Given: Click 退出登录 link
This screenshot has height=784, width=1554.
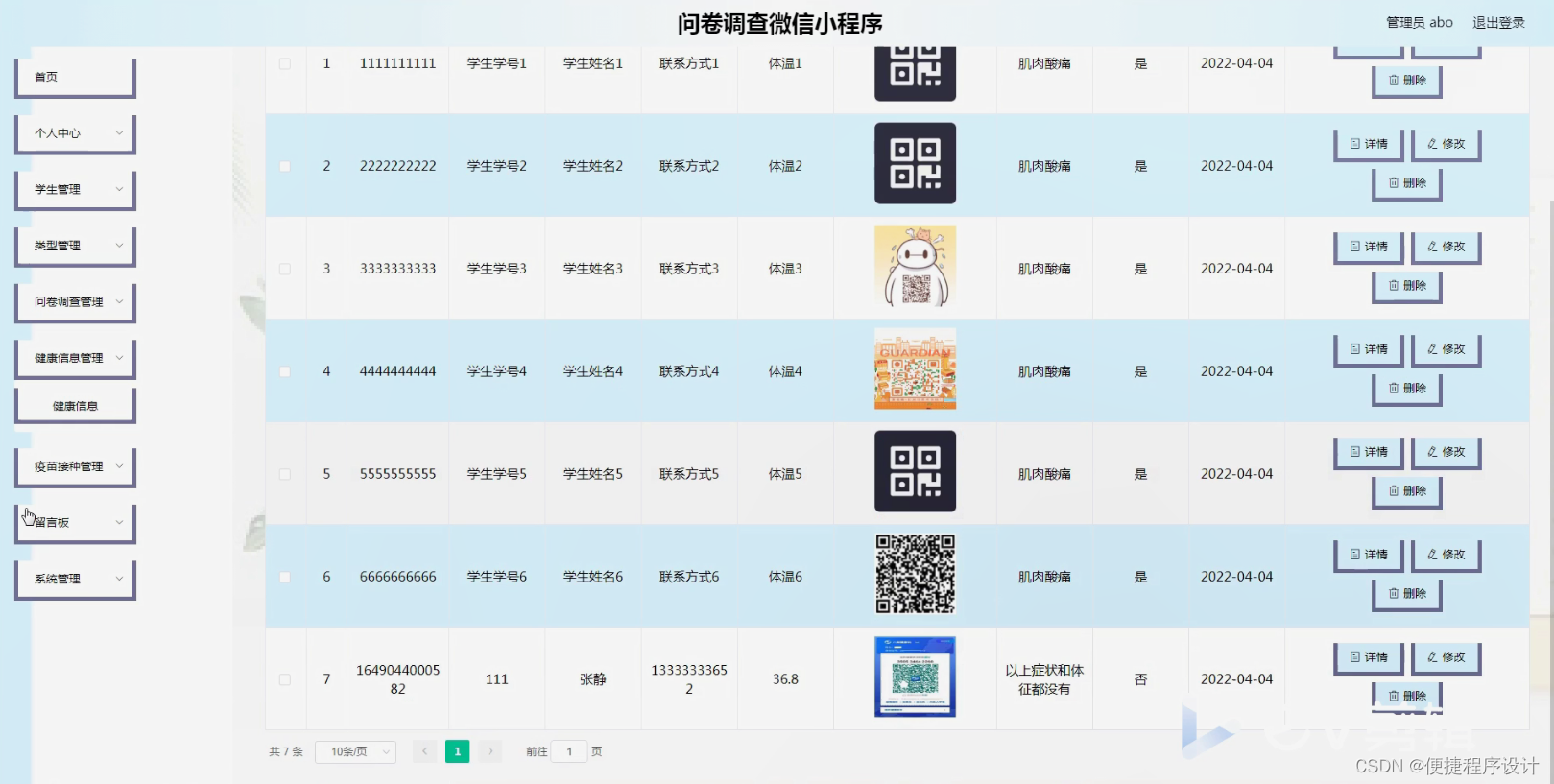Looking at the screenshot, I should (1498, 23).
